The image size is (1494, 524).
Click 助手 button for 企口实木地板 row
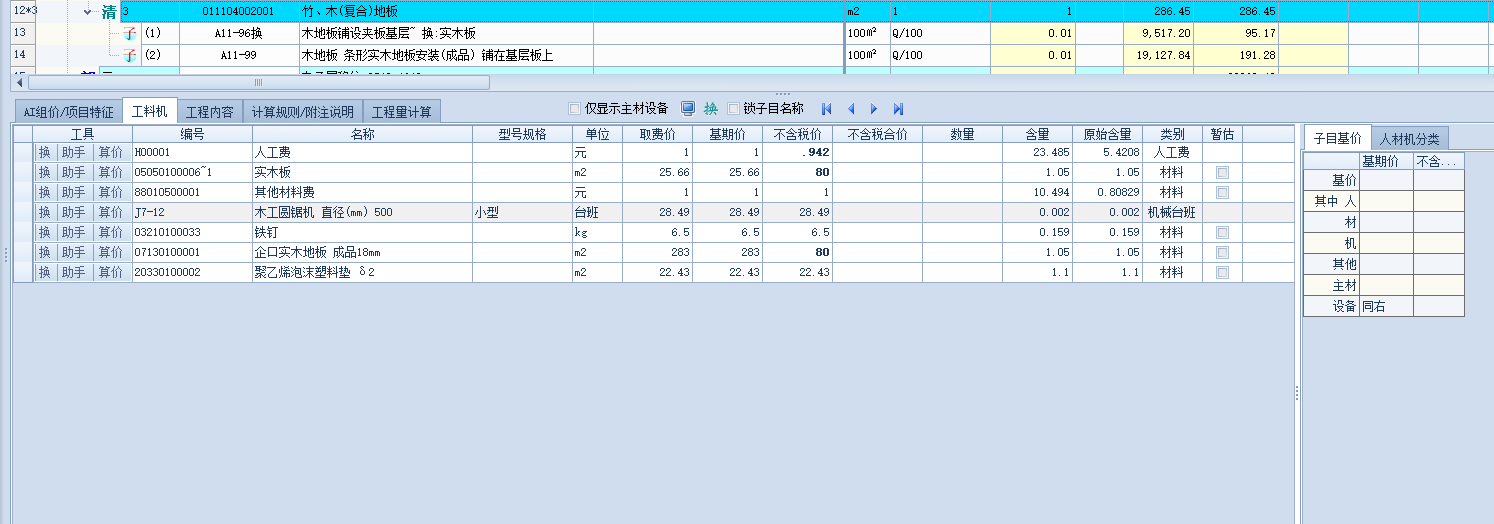(x=74, y=252)
